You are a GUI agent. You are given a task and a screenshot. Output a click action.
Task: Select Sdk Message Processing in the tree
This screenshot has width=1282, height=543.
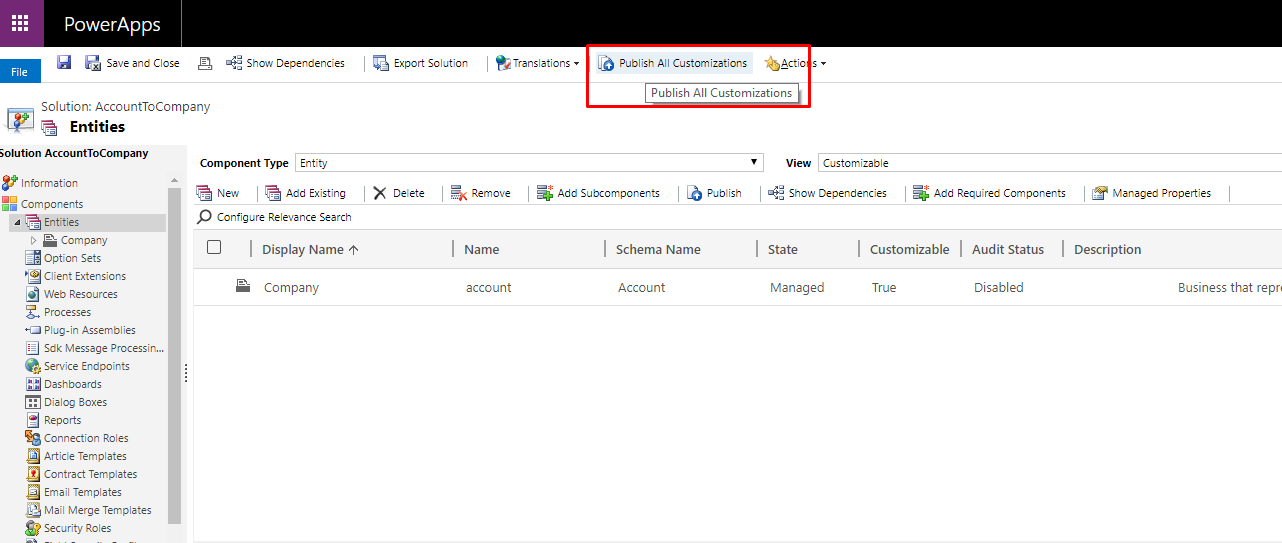pyautogui.click(x=104, y=348)
